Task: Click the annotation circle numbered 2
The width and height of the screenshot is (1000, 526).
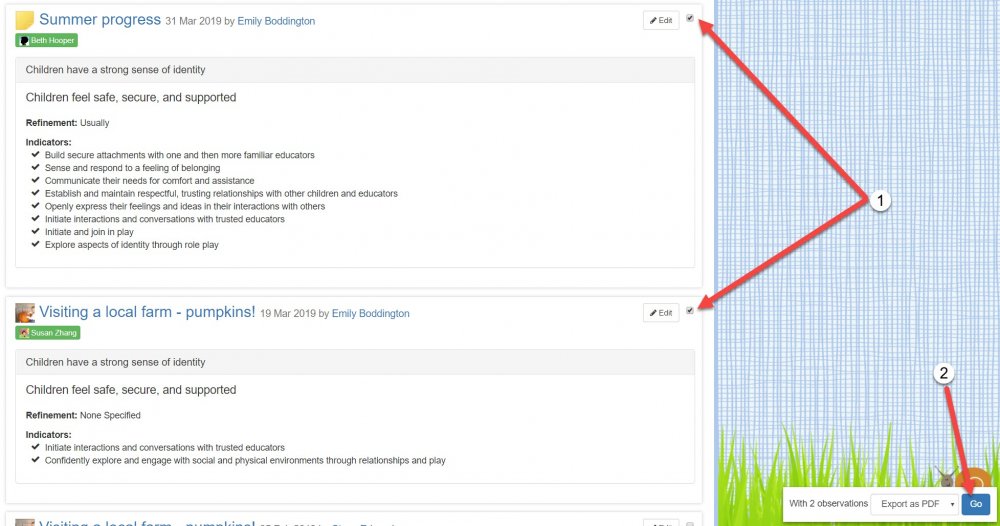Action: (945, 374)
